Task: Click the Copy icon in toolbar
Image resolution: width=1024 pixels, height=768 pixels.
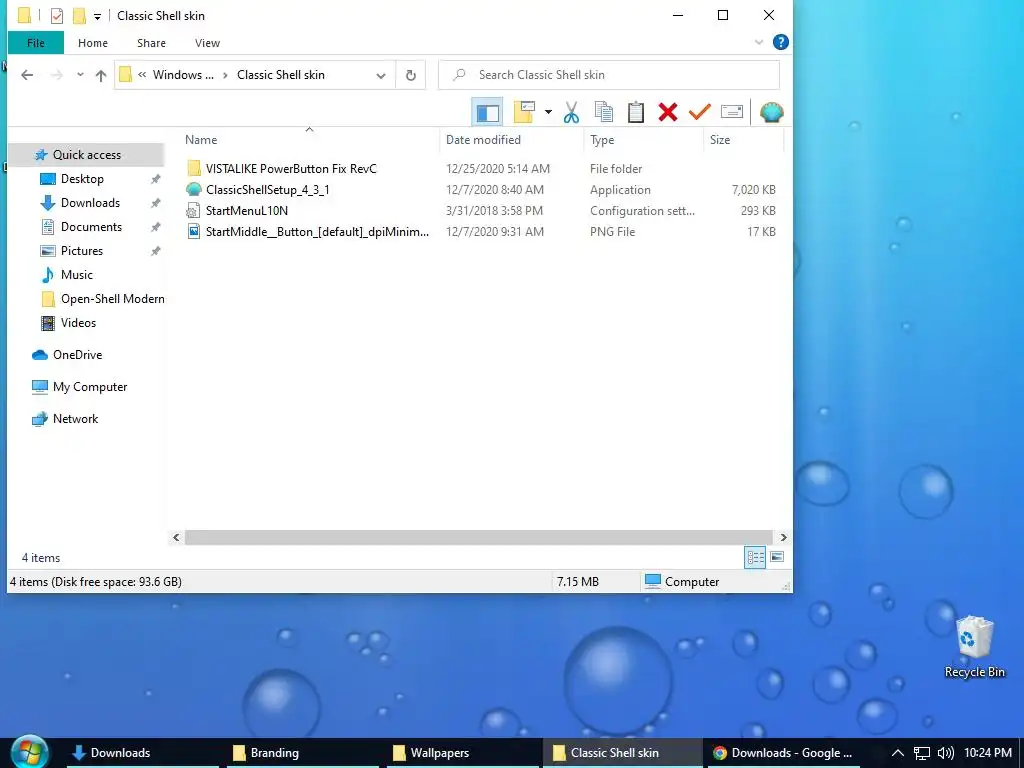Action: [x=603, y=112]
